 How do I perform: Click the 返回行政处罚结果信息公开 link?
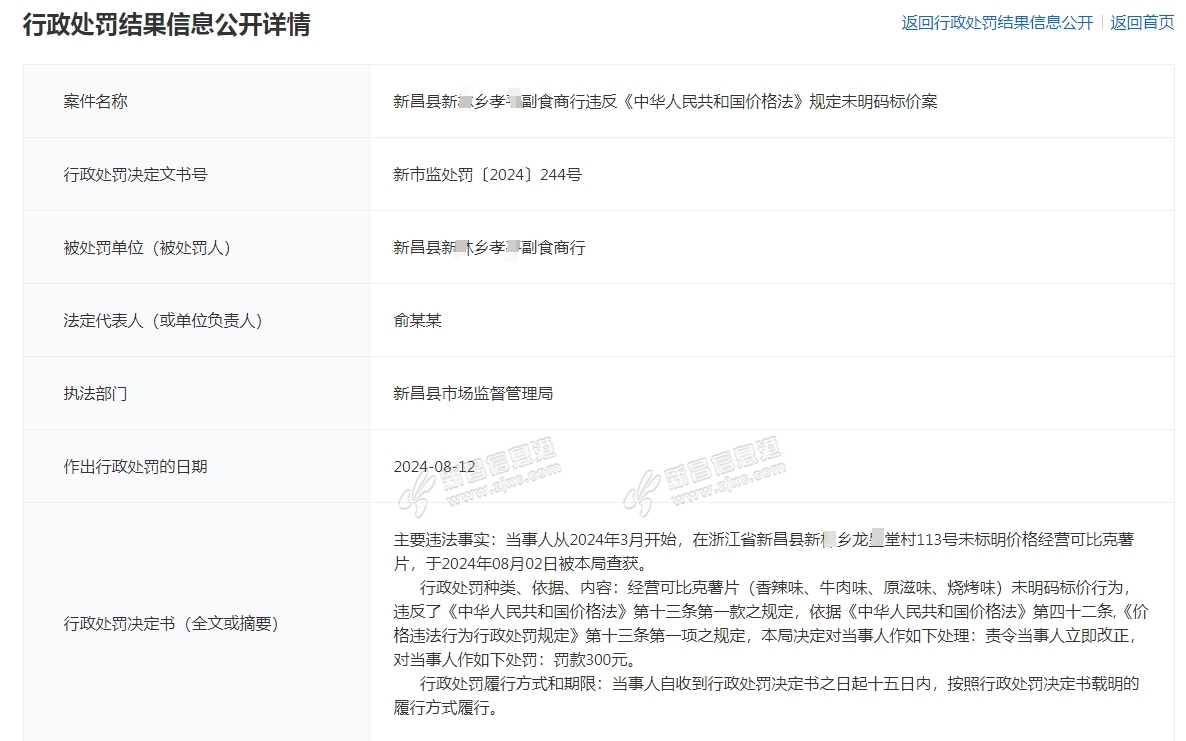coord(997,23)
